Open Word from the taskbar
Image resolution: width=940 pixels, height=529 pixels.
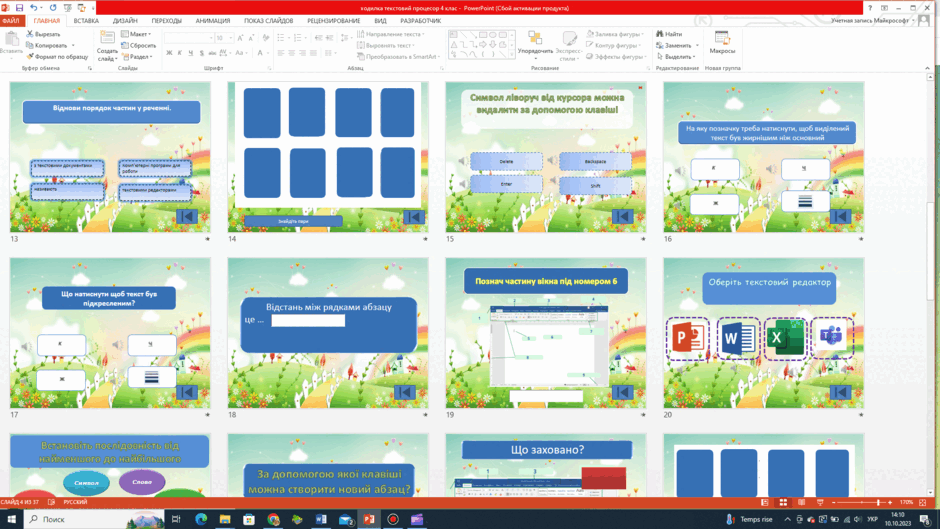321,519
